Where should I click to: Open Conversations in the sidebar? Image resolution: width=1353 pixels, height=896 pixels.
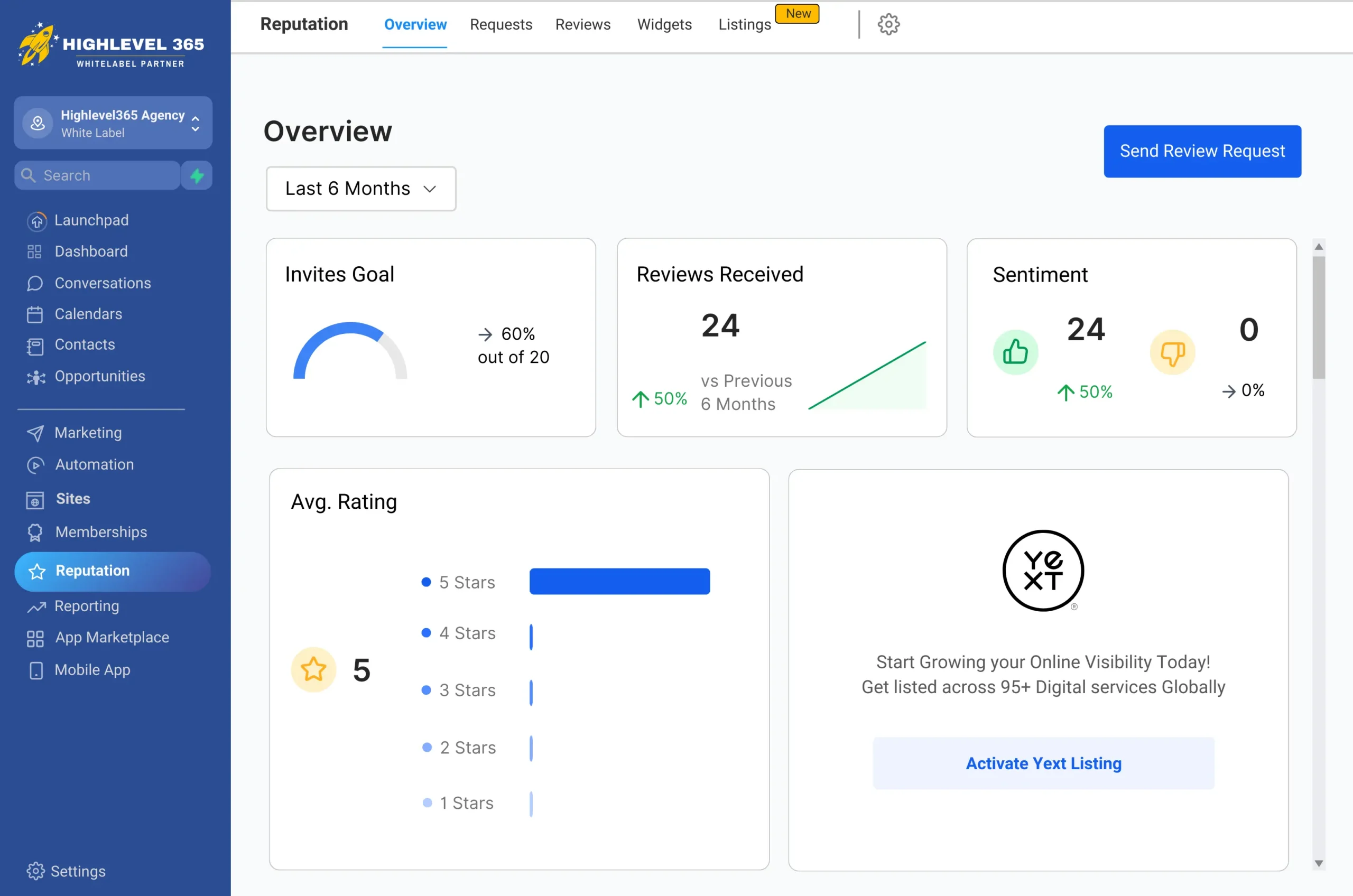(103, 283)
